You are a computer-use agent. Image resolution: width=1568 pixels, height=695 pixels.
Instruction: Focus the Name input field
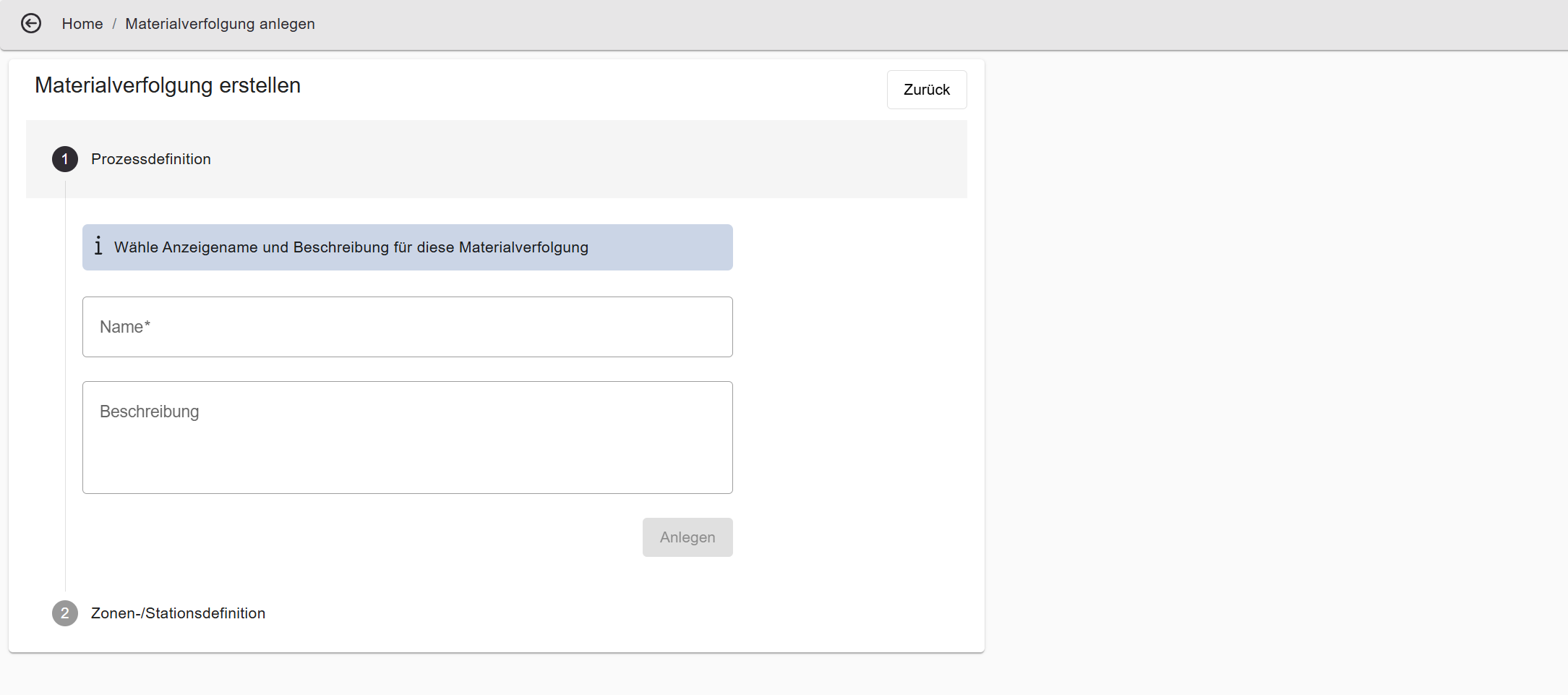(x=408, y=327)
